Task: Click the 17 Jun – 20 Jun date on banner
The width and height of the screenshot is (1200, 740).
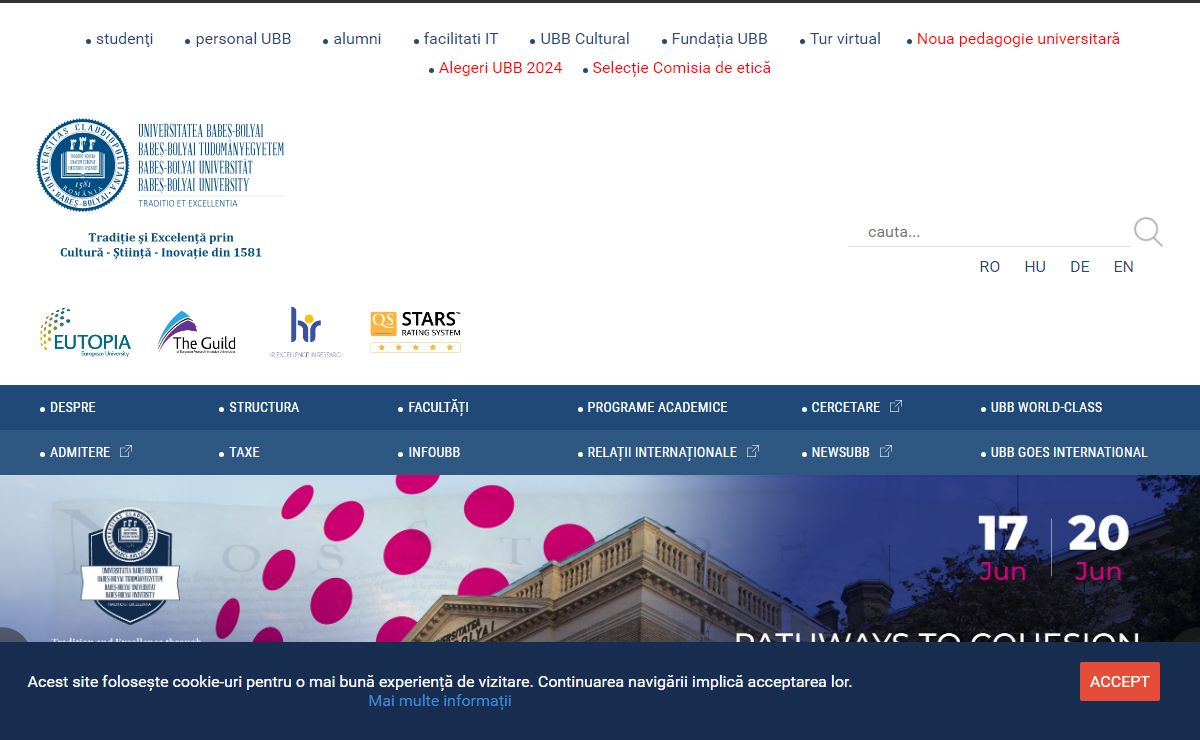Action: click(1053, 548)
